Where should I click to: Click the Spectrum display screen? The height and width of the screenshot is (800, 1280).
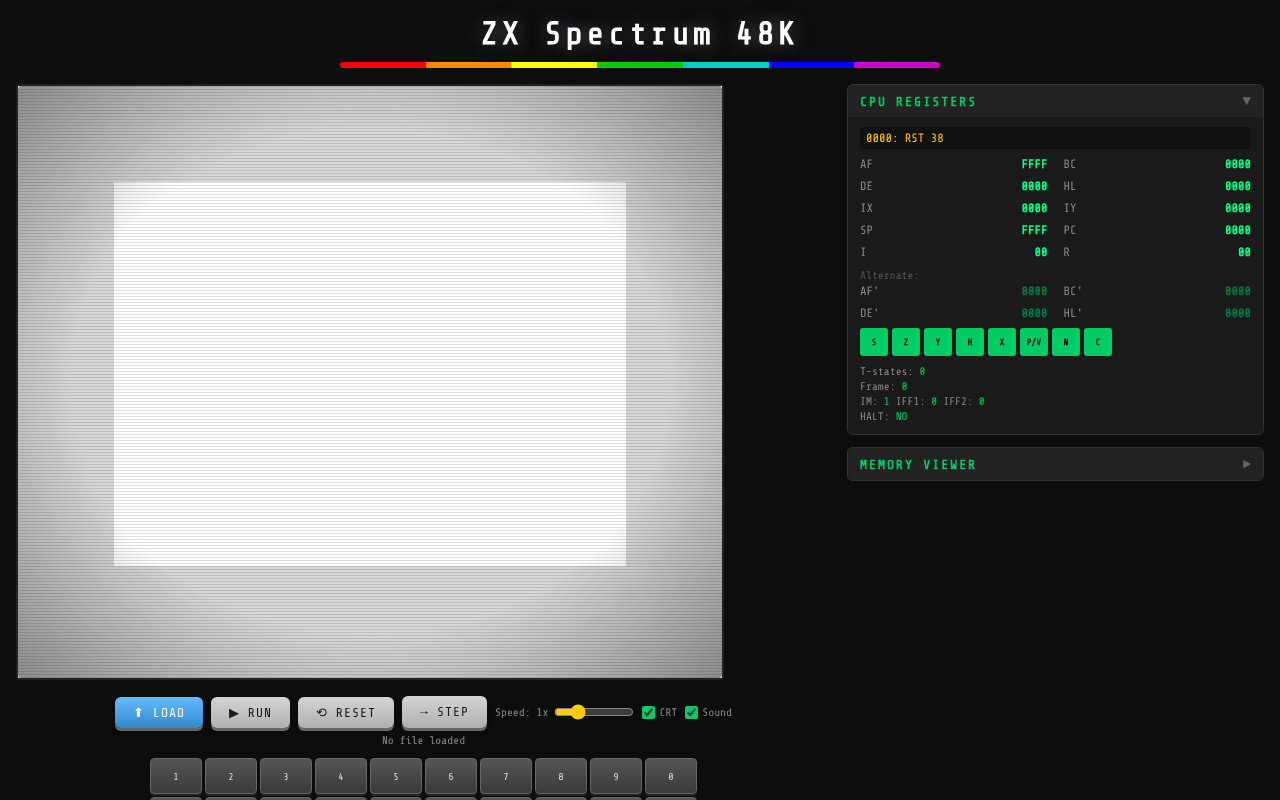click(370, 382)
